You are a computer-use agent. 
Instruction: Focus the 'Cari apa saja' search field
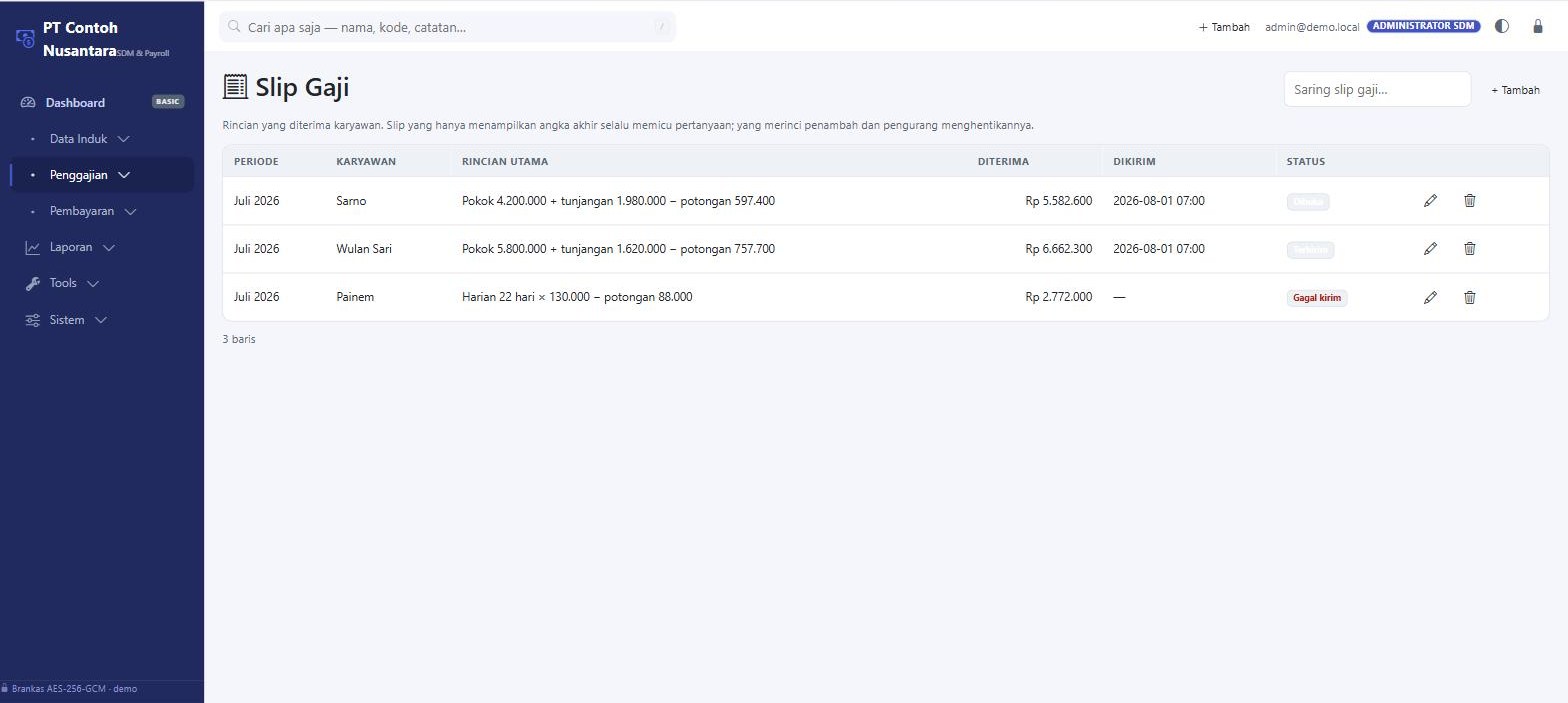448,27
